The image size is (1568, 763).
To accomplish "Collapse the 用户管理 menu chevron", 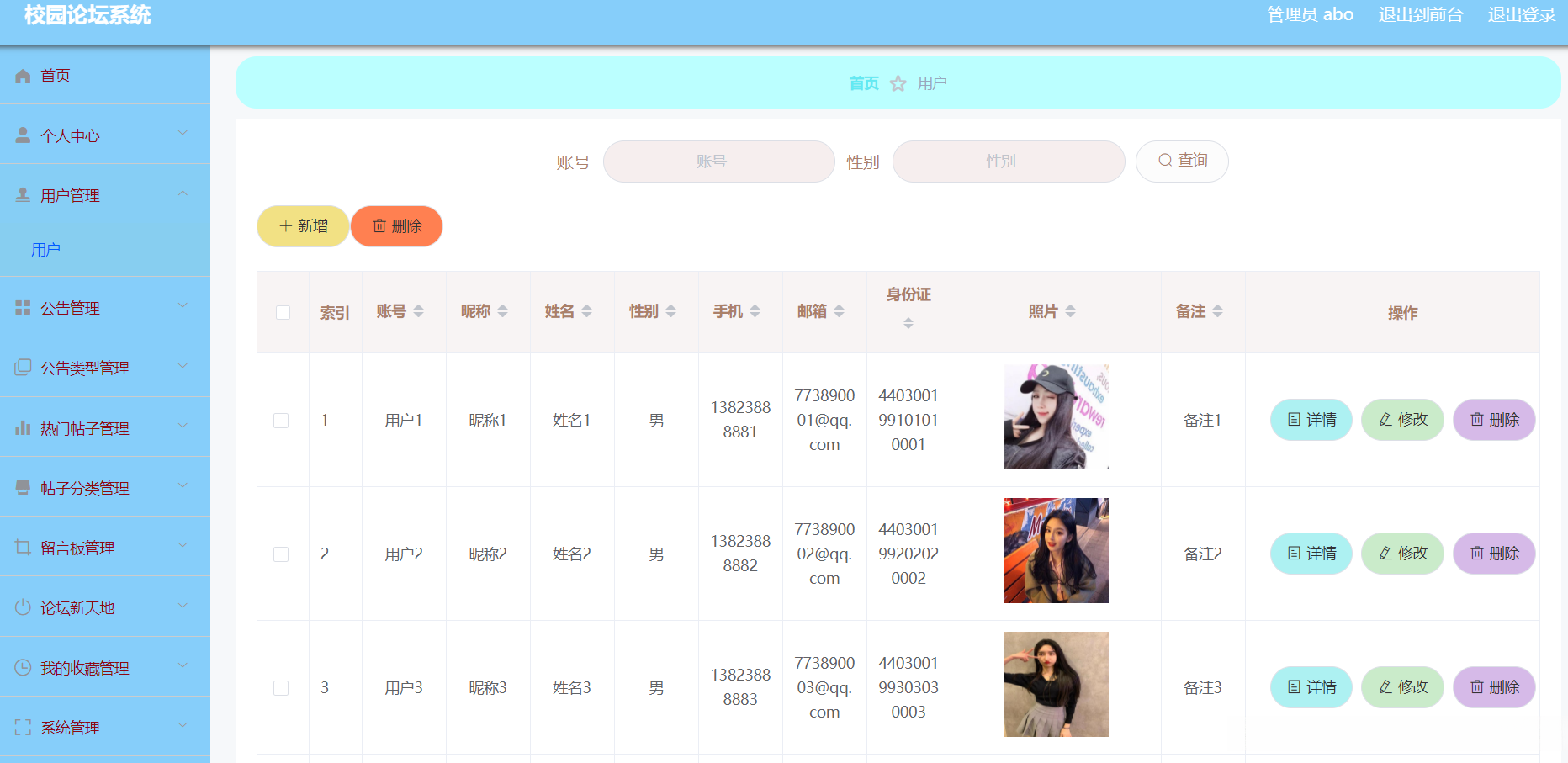I will 183,194.
